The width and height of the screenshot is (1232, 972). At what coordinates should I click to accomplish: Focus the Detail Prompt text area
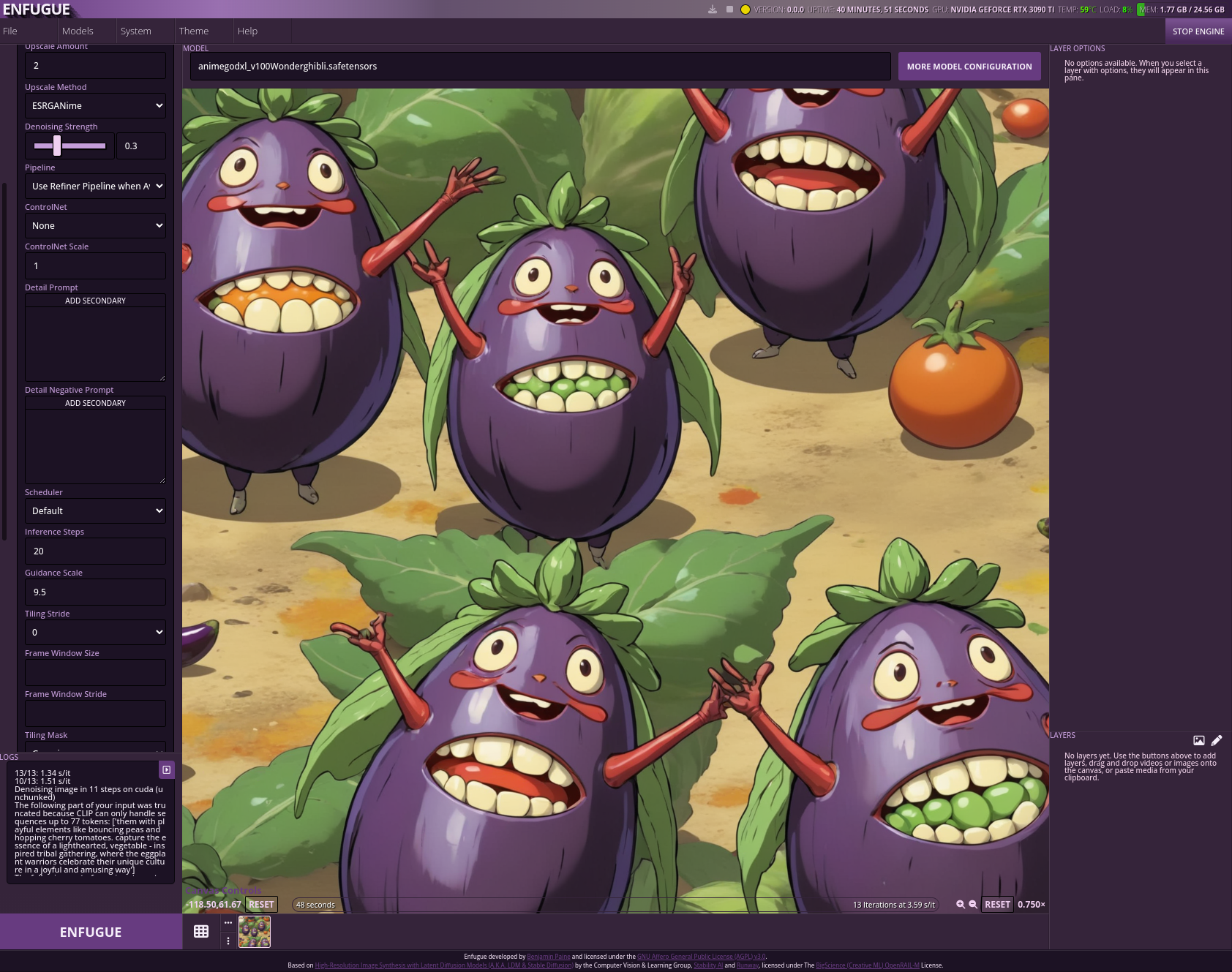coord(95,344)
